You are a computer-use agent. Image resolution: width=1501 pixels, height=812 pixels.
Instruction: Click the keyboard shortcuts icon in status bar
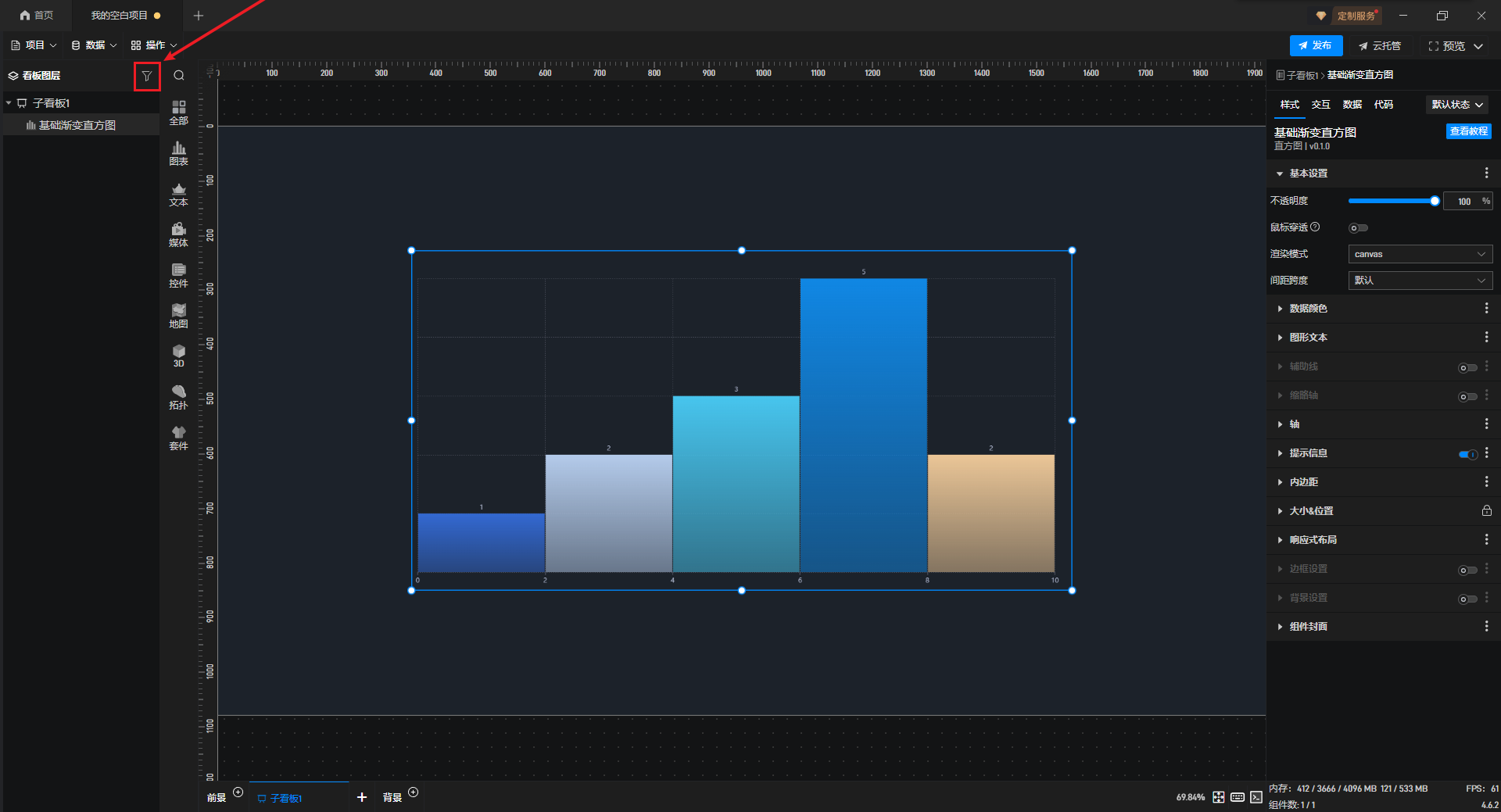click(1238, 797)
